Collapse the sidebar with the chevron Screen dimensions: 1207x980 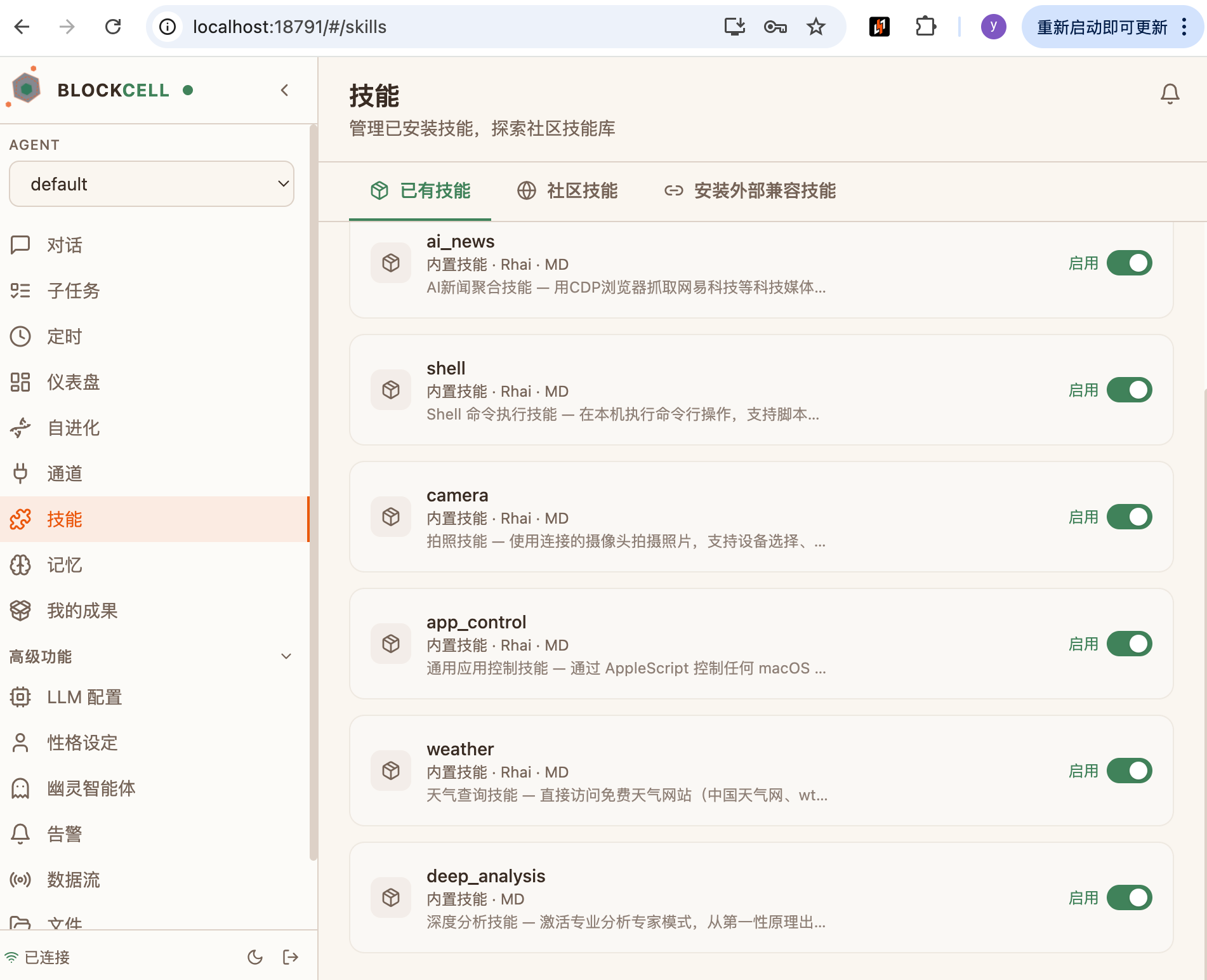(284, 90)
